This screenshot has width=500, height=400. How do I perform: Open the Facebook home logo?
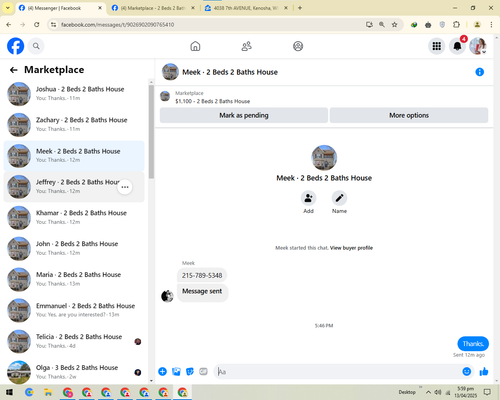coord(16,46)
